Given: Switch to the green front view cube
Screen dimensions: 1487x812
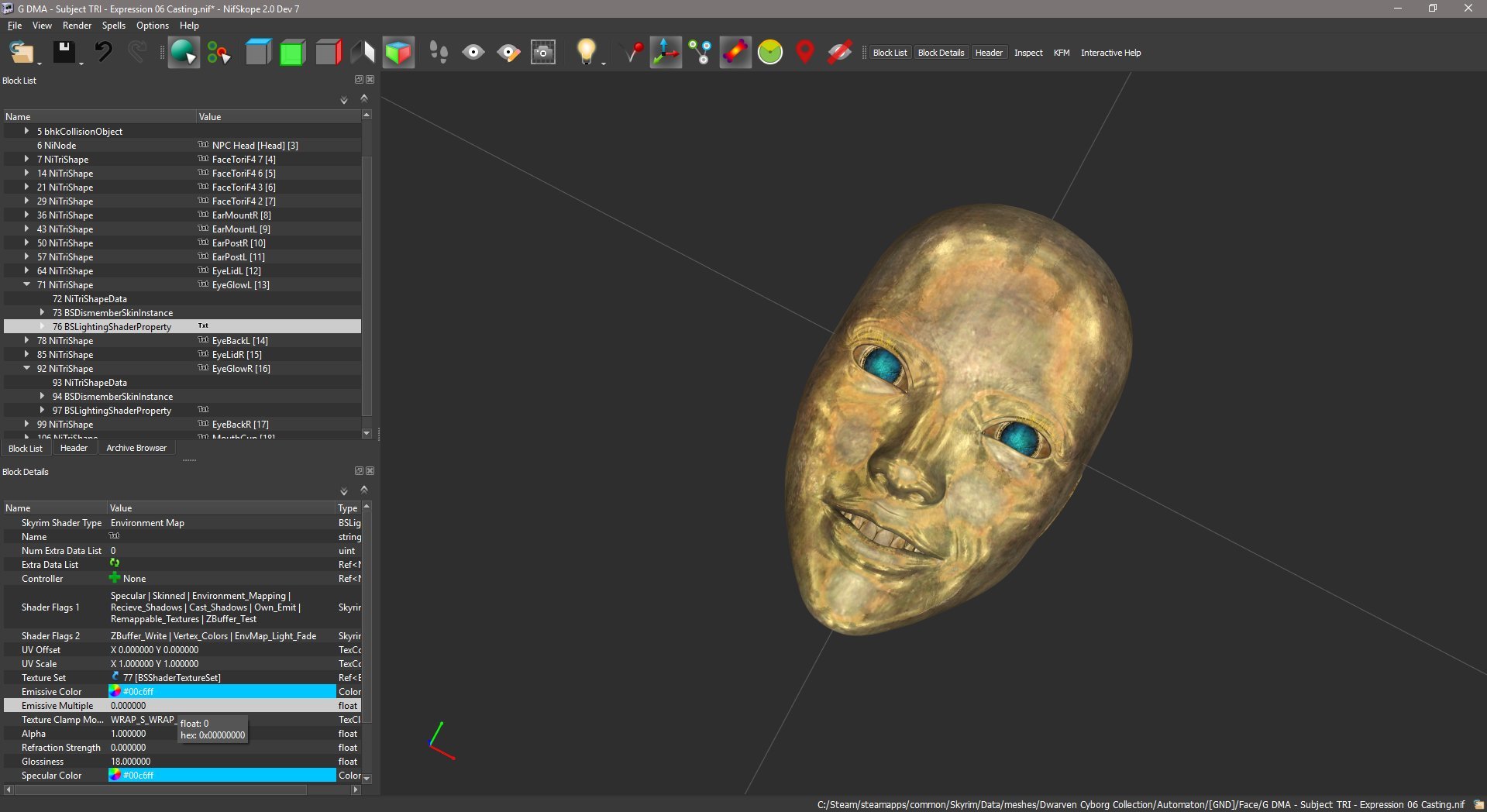Looking at the screenshot, I should pyautogui.click(x=293, y=53).
